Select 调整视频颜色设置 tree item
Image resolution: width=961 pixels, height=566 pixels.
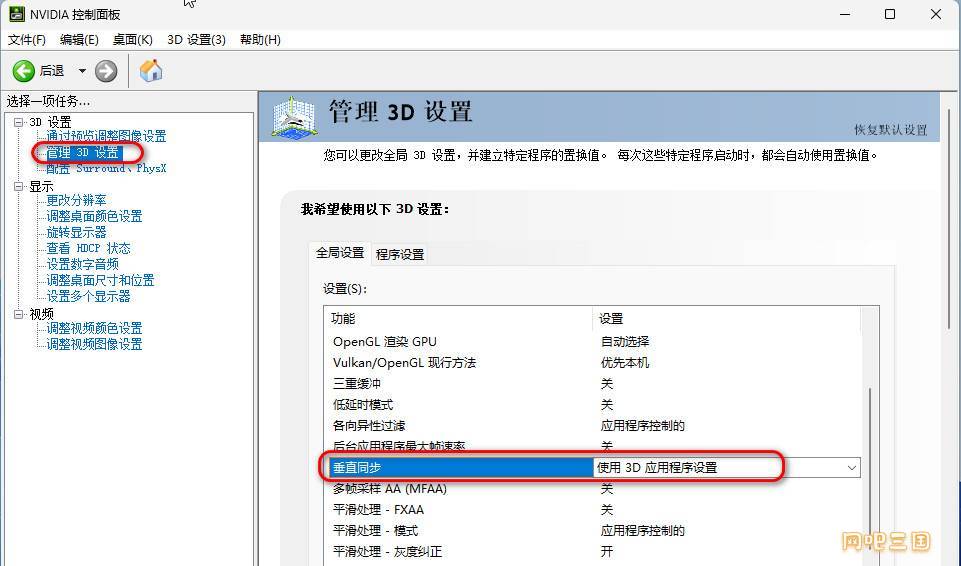pos(94,328)
